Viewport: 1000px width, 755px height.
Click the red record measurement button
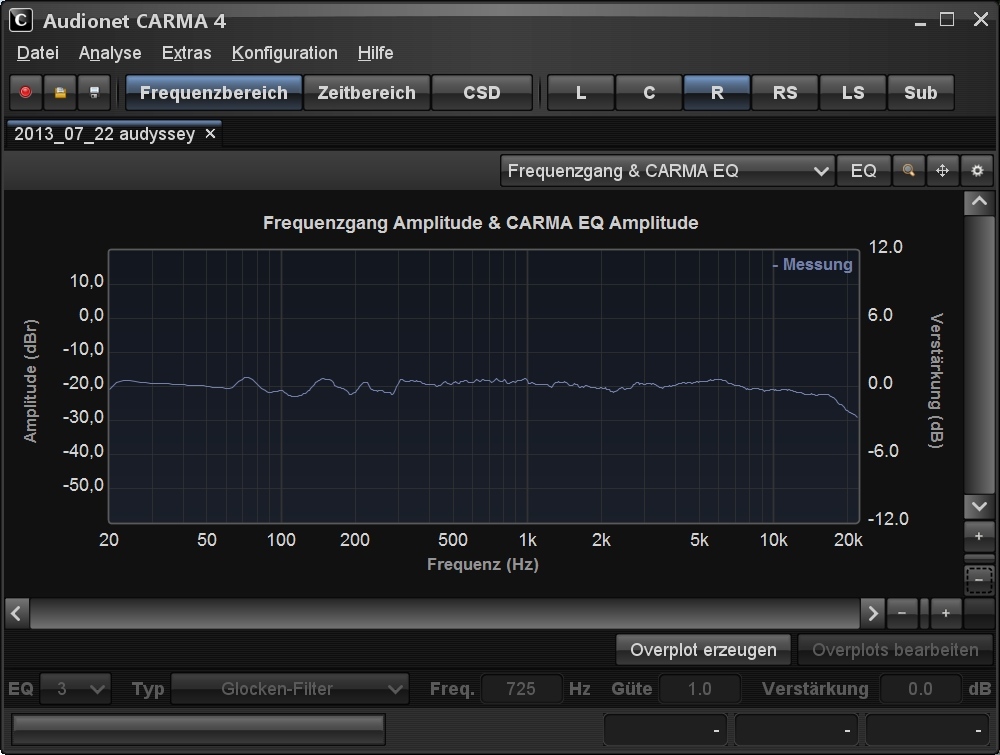click(x=26, y=93)
